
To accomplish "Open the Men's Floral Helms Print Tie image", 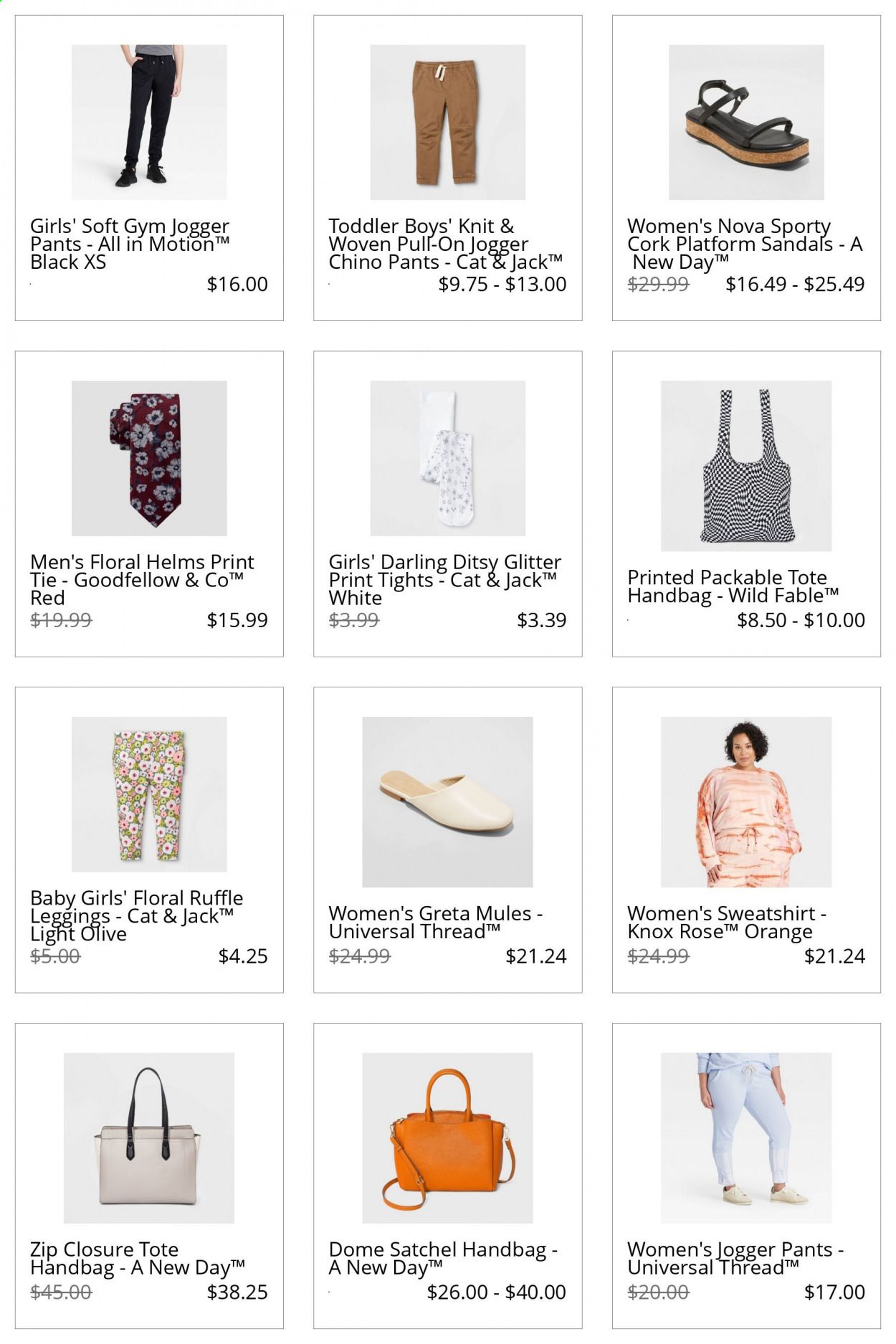I will (x=149, y=458).
